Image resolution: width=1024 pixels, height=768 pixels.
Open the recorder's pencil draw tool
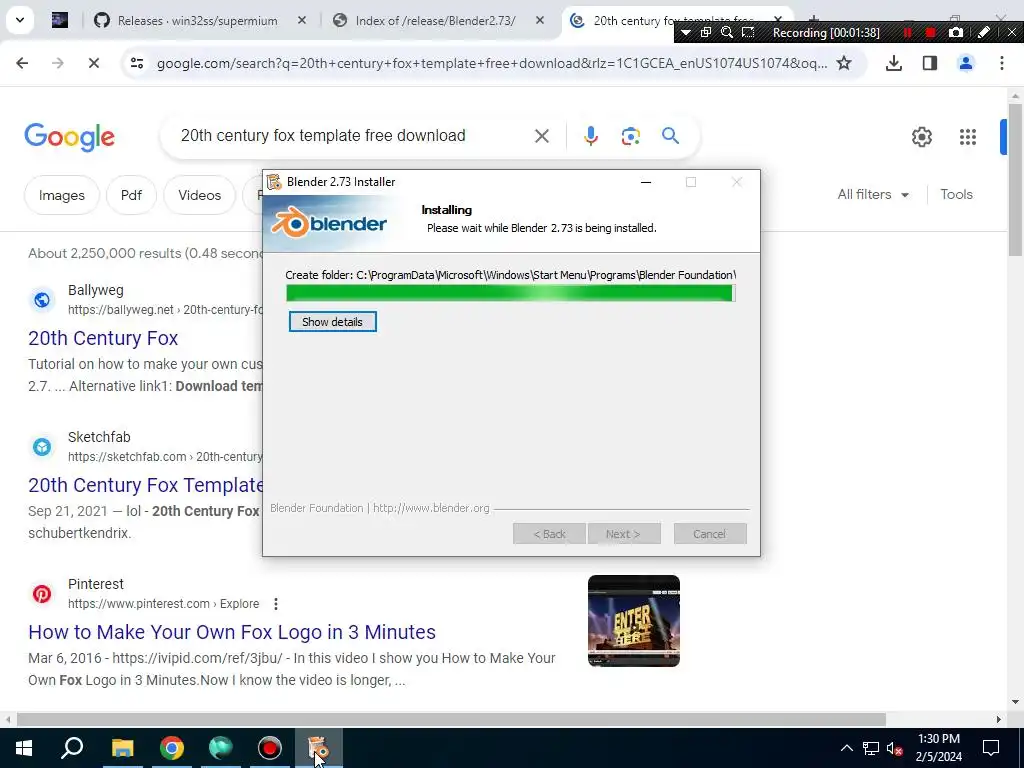(984, 33)
